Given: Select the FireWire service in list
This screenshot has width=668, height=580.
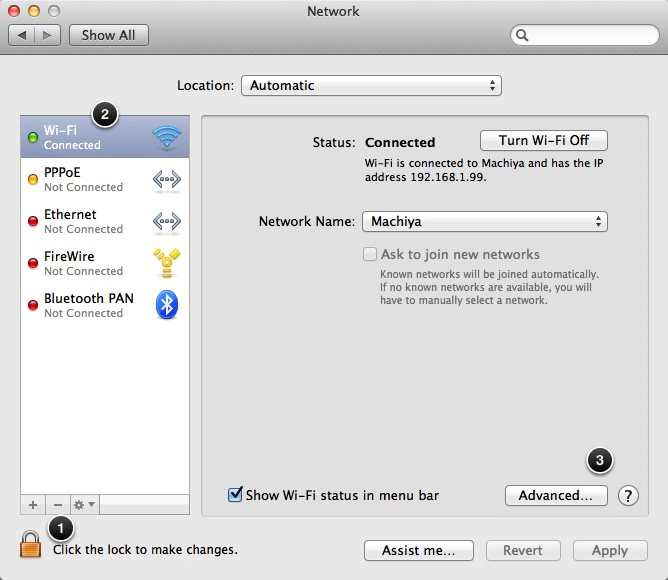Looking at the screenshot, I should click(x=105, y=263).
